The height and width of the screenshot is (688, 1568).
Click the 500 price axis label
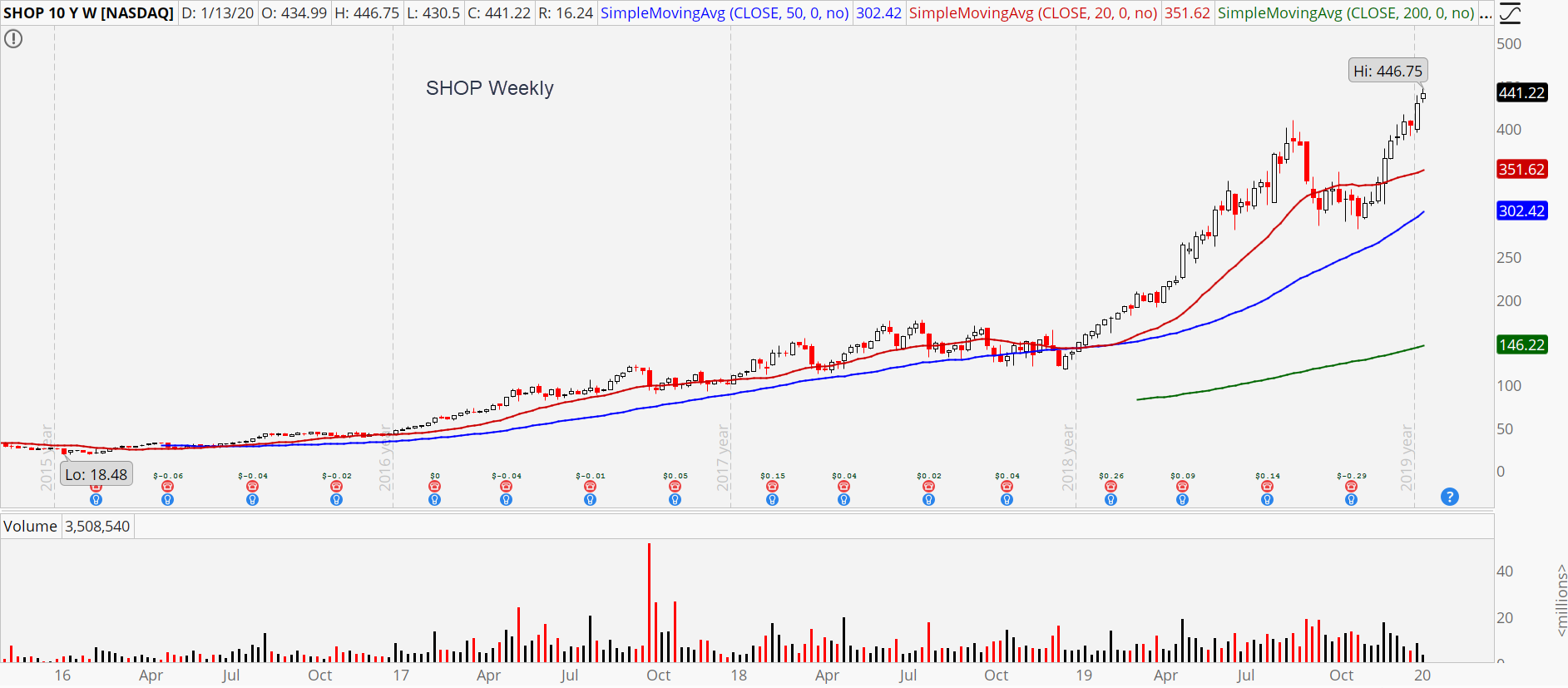tap(1509, 44)
